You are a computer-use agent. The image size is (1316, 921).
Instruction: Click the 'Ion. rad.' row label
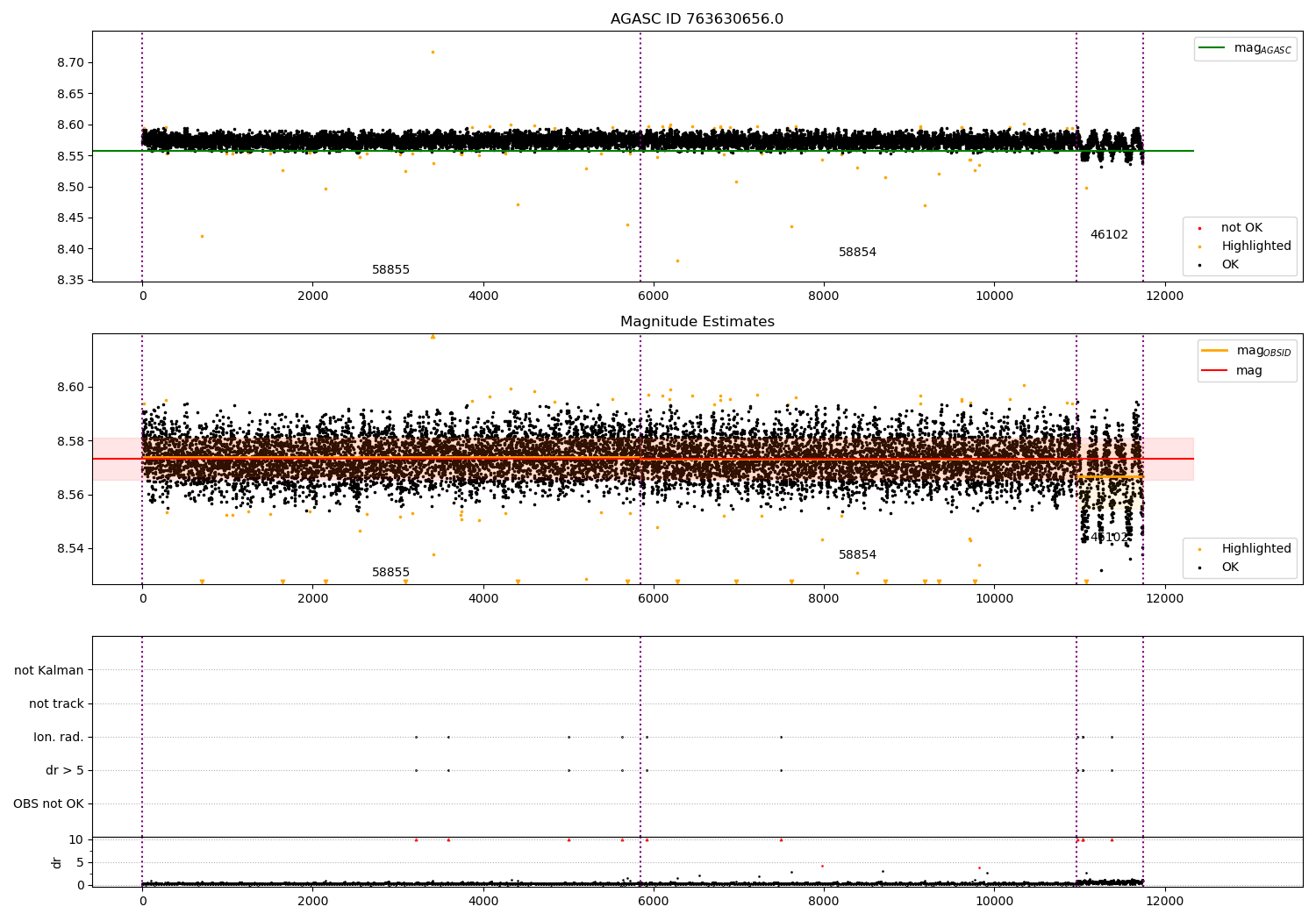tap(59, 737)
